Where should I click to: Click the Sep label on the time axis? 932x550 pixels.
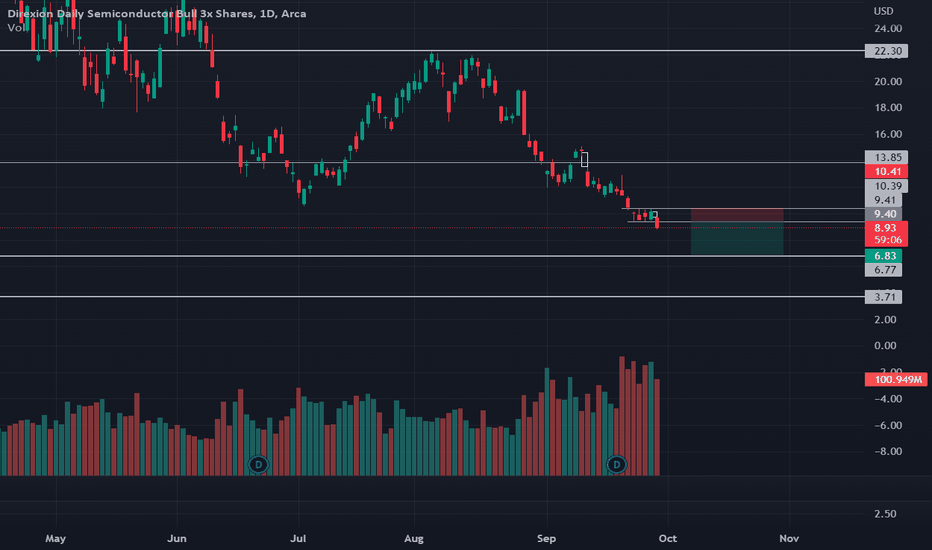click(546, 538)
